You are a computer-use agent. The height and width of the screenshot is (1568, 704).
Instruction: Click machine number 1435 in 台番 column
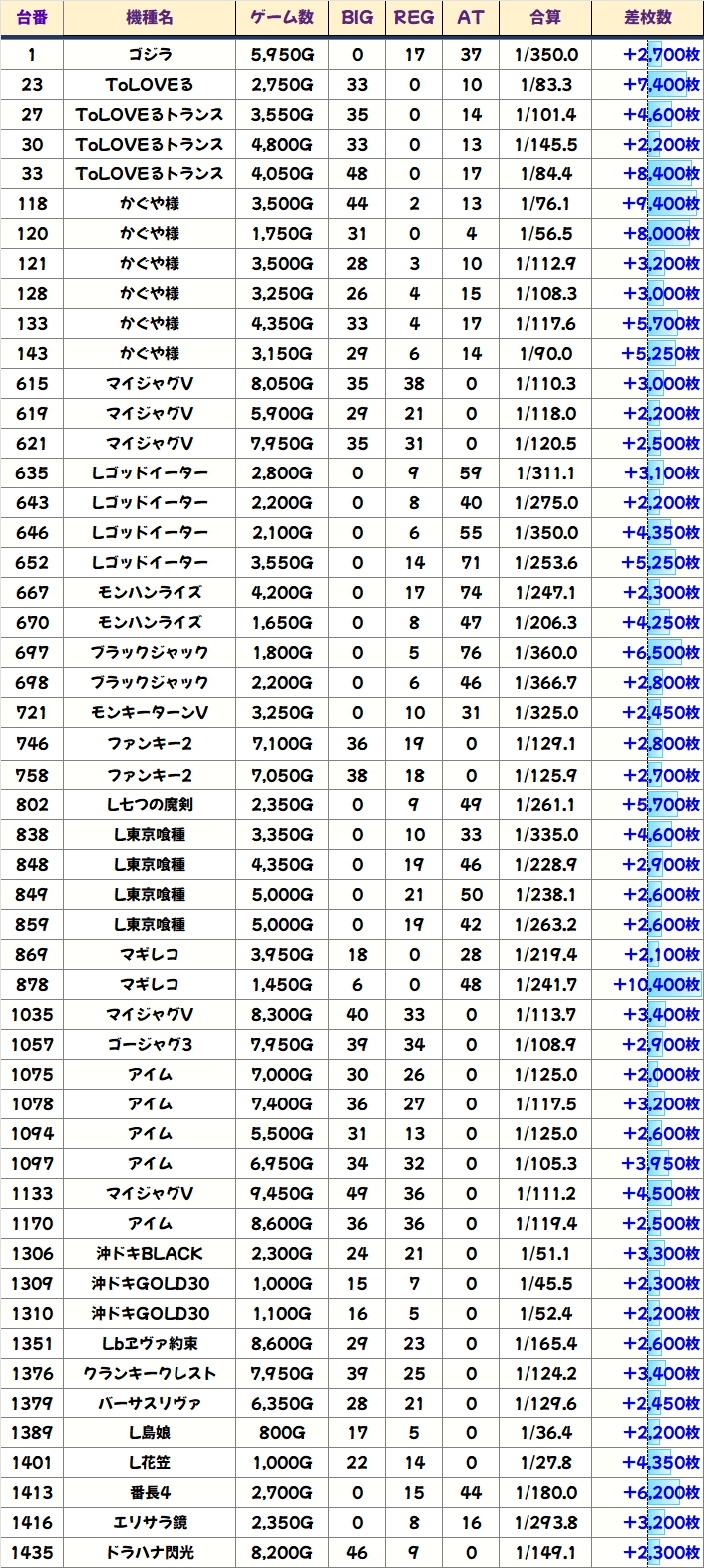[x=32, y=1552]
